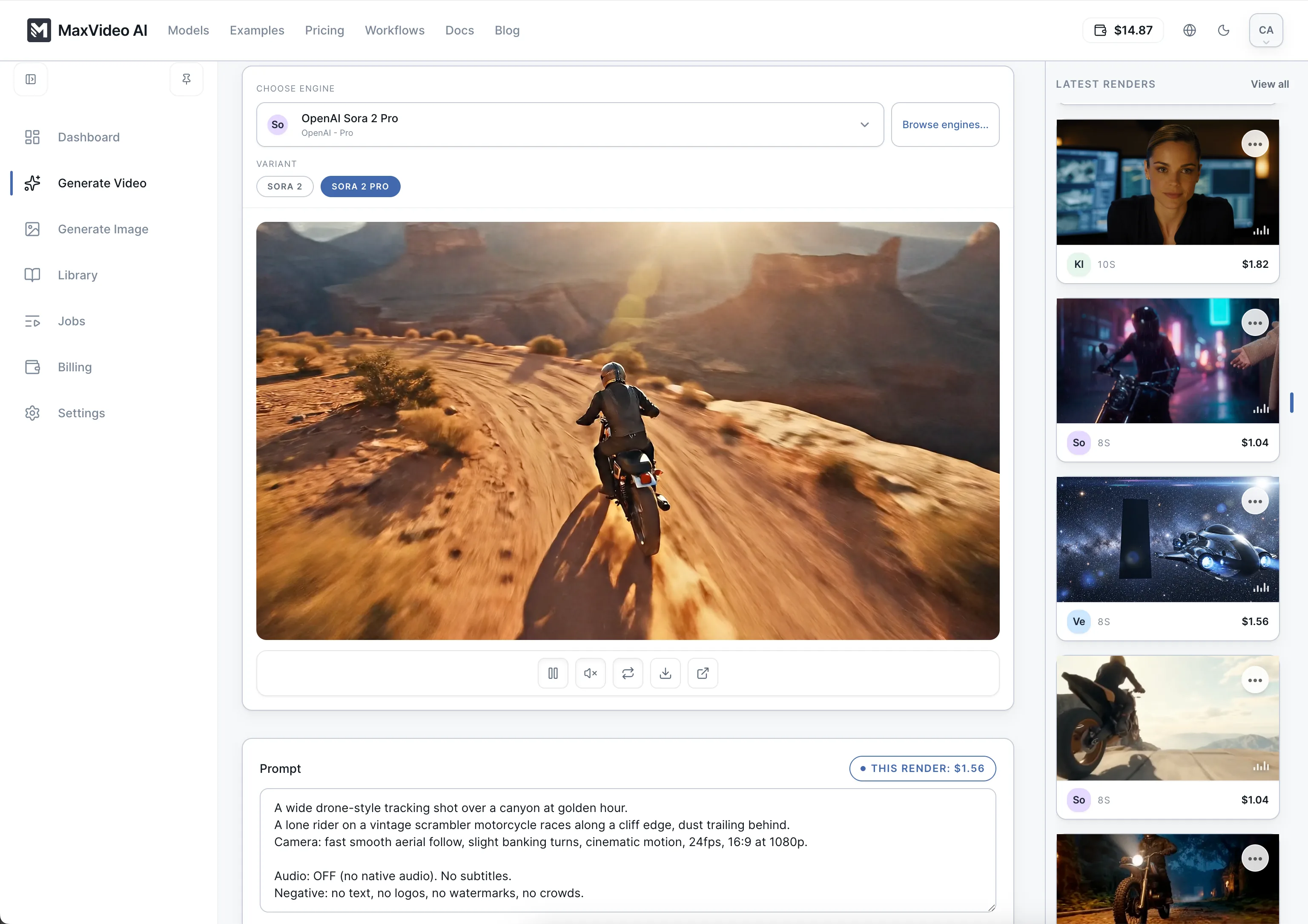View all latest renders
This screenshot has width=1308, height=924.
click(1270, 84)
